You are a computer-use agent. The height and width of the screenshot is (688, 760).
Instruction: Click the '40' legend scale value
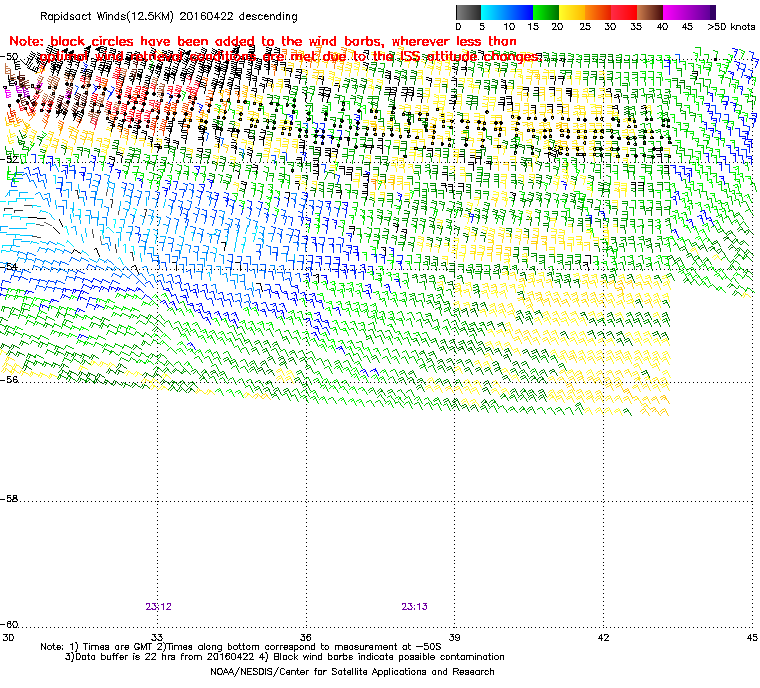(x=662, y=27)
